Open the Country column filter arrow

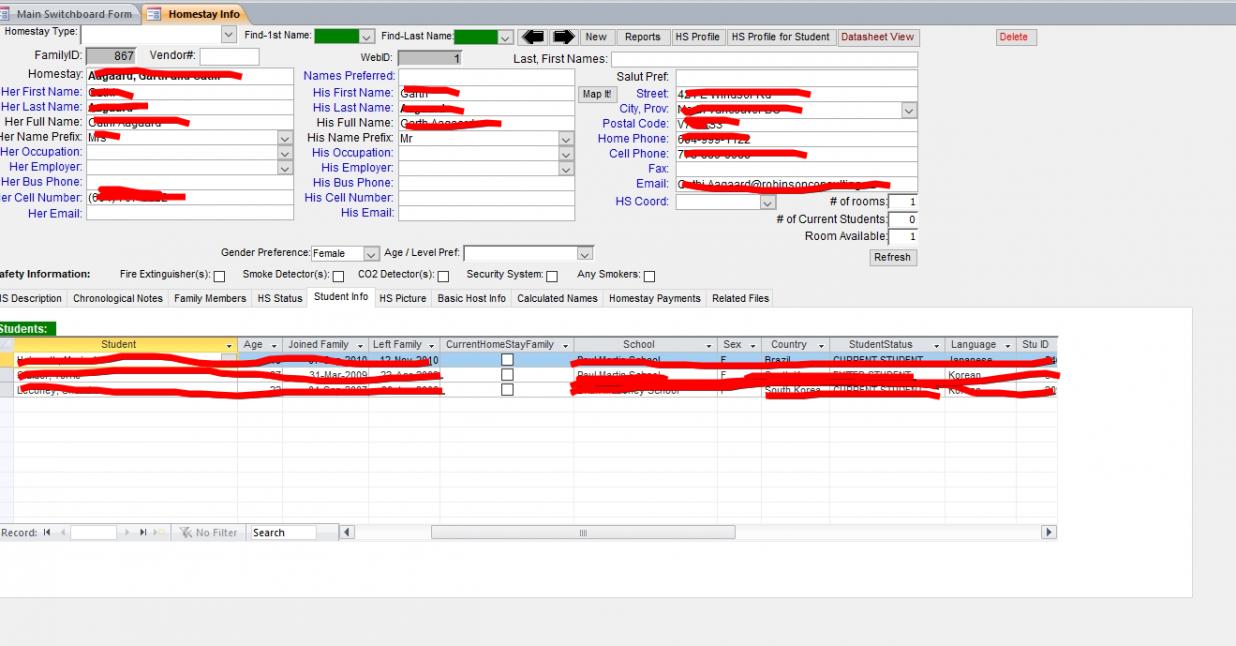click(x=820, y=345)
